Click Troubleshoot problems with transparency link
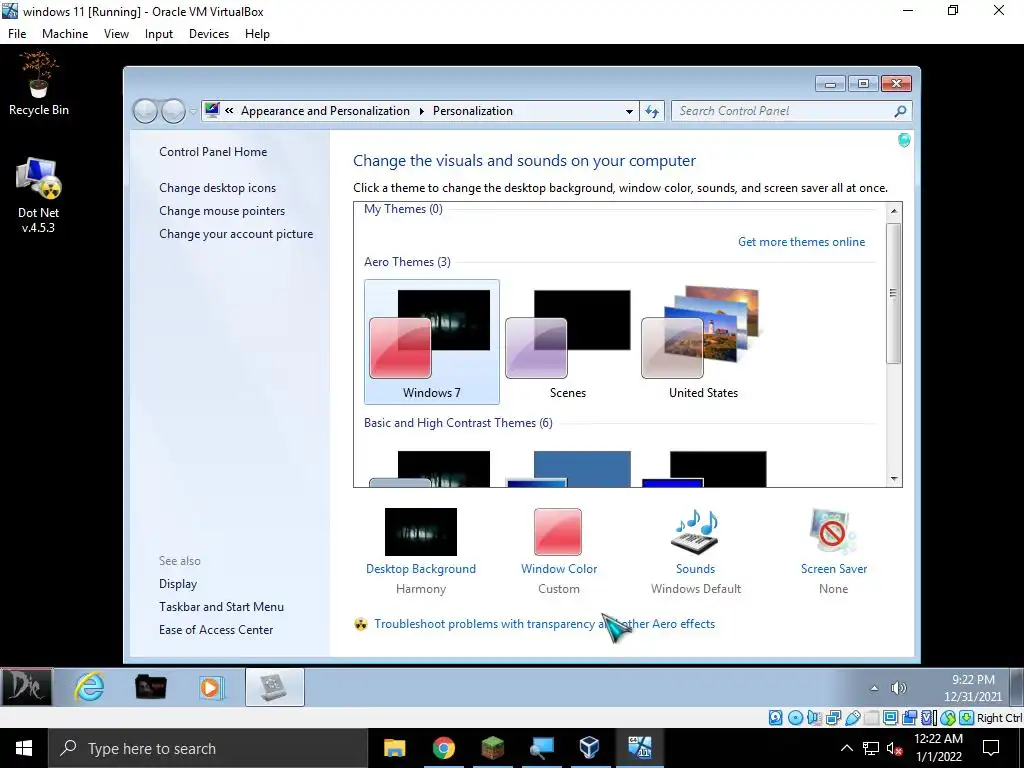The width and height of the screenshot is (1024, 768). point(545,624)
